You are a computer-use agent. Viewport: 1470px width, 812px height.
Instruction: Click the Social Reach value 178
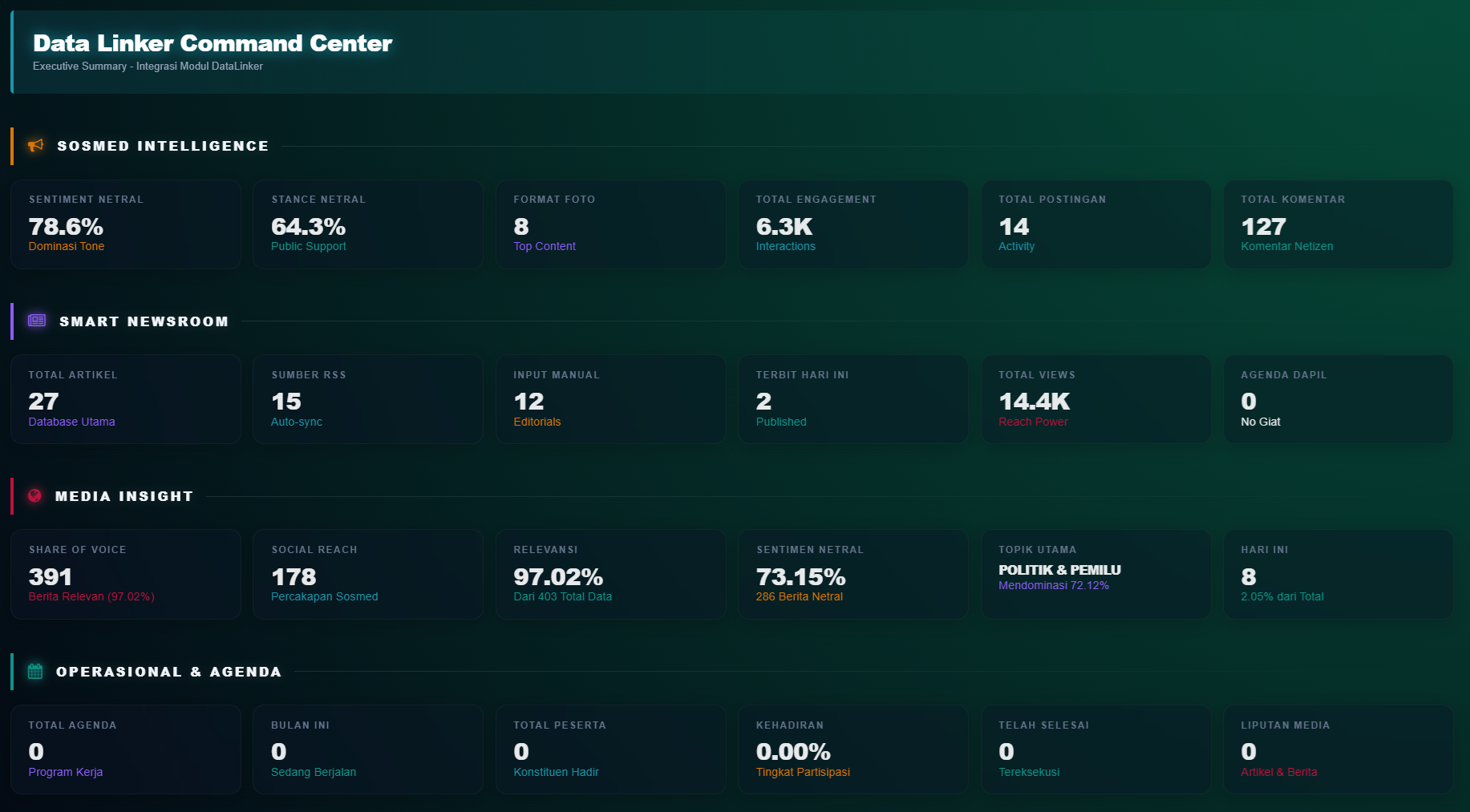coord(294,577)
